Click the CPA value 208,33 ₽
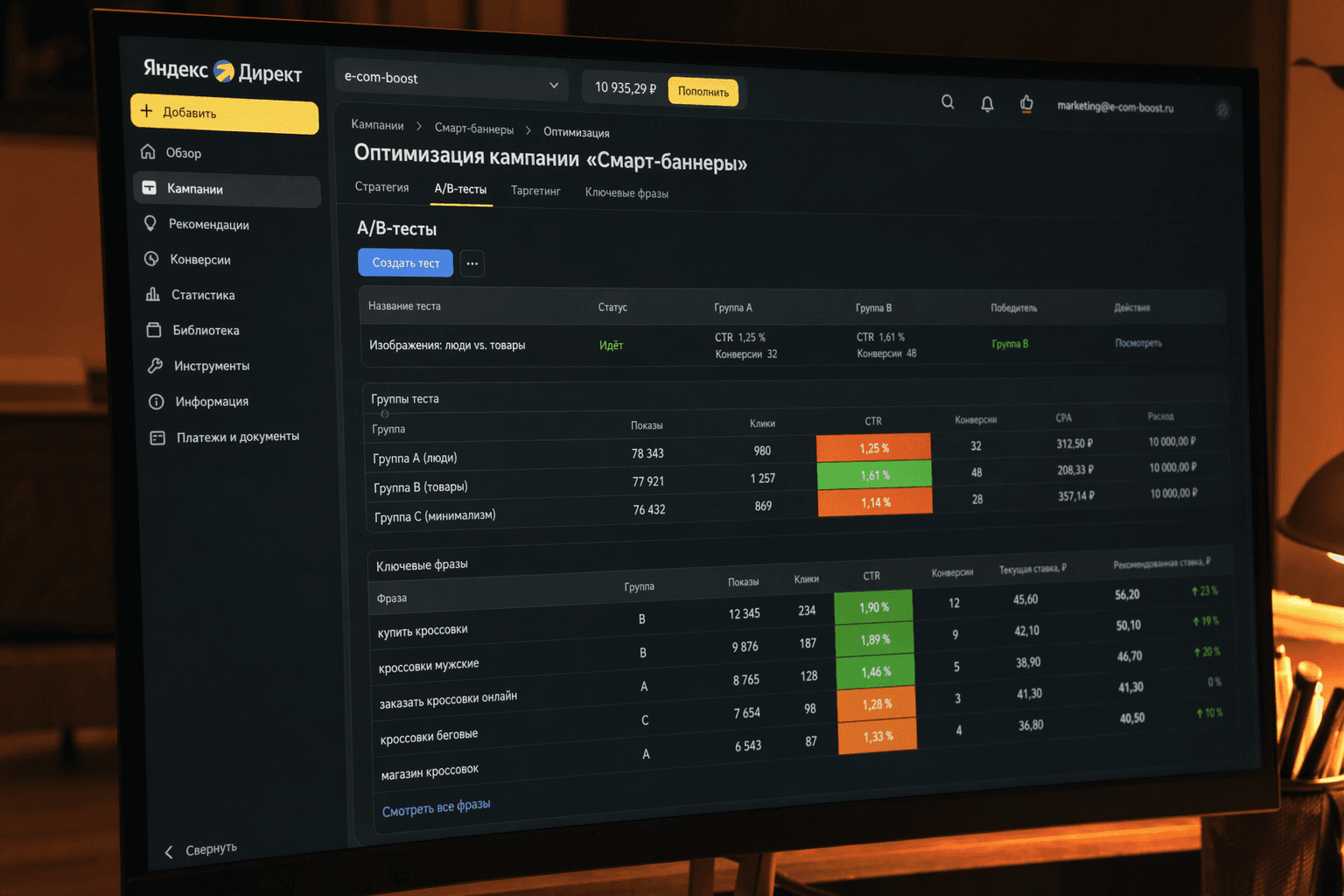Viewport: 1344px width, 896px height. pyautogui.click(x=1075, y=470)
